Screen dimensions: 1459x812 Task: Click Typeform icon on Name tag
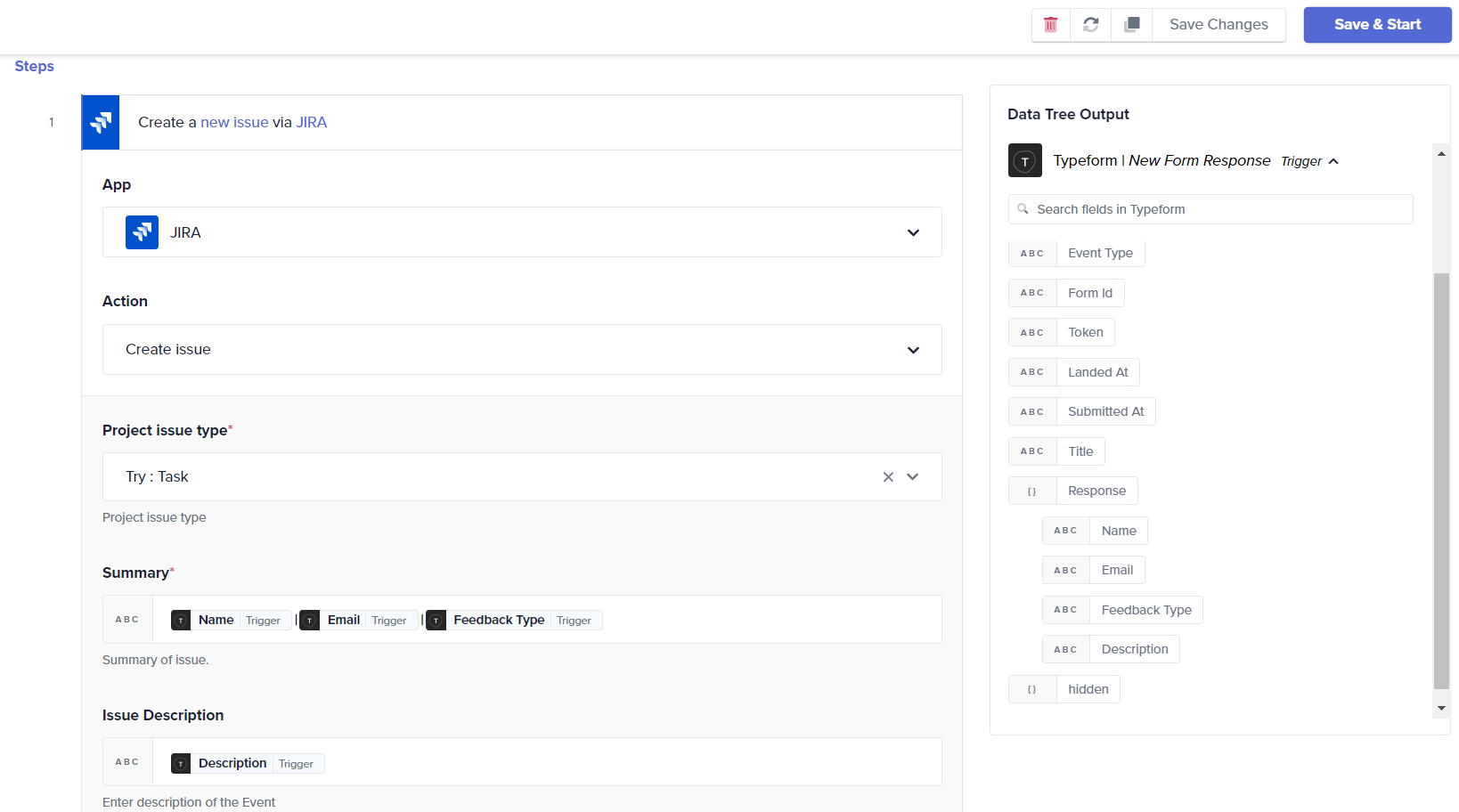(x=181, y=621)
